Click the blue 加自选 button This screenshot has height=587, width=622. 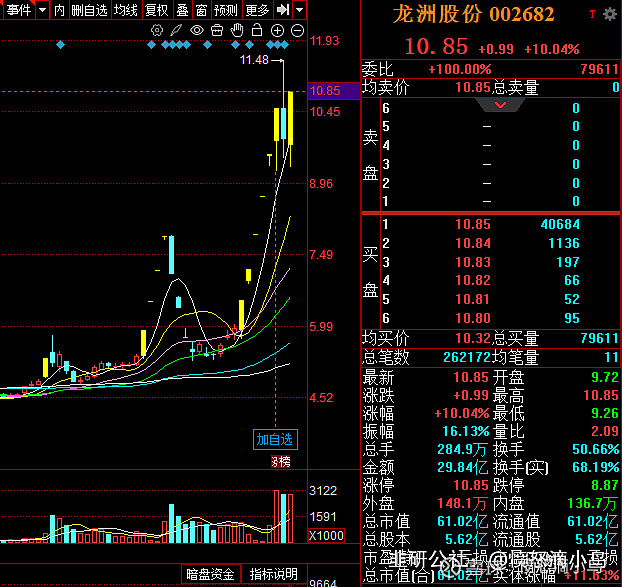click(x=275, y=439)
